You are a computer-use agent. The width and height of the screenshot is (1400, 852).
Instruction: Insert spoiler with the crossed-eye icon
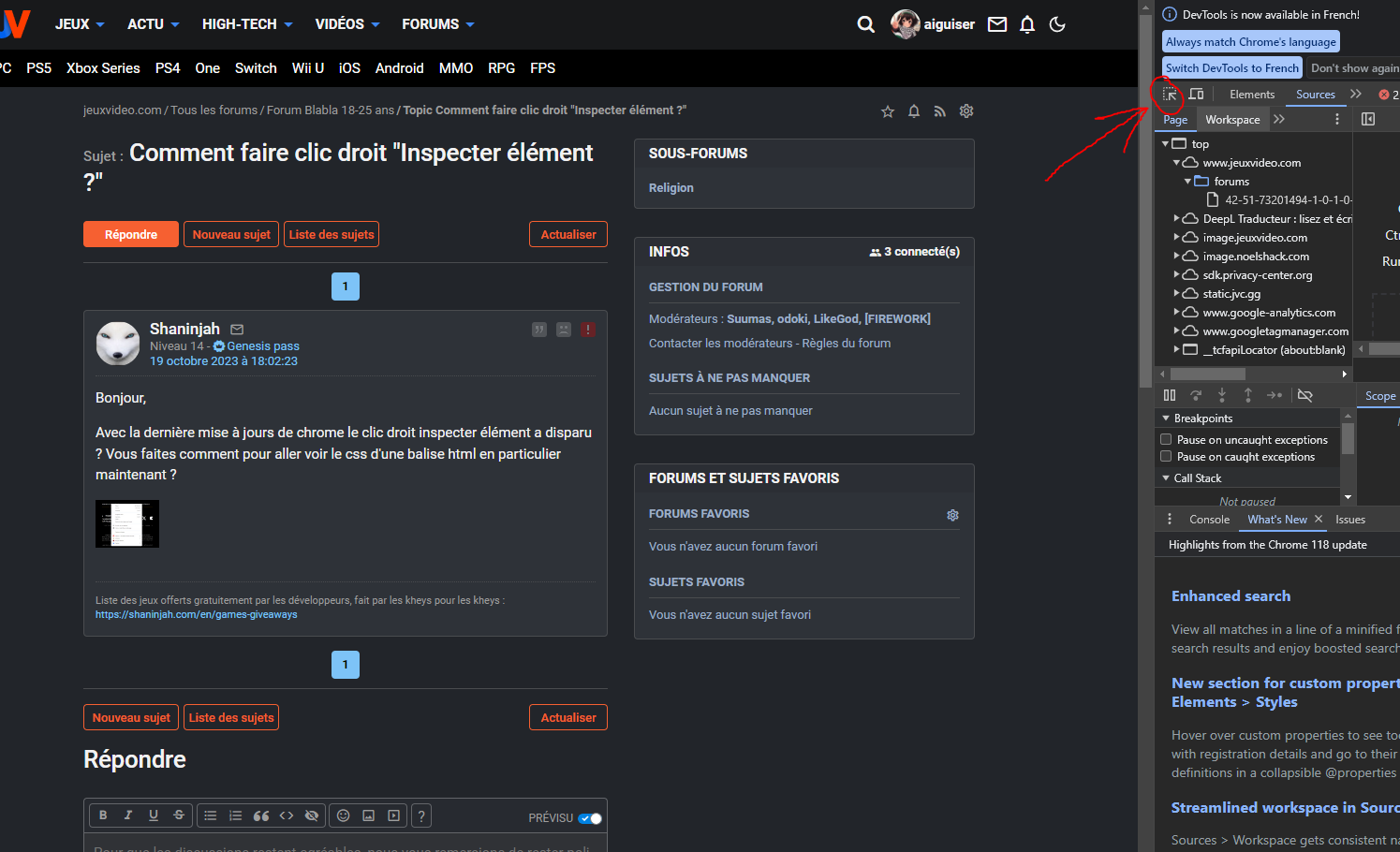(x=312, y=815)
